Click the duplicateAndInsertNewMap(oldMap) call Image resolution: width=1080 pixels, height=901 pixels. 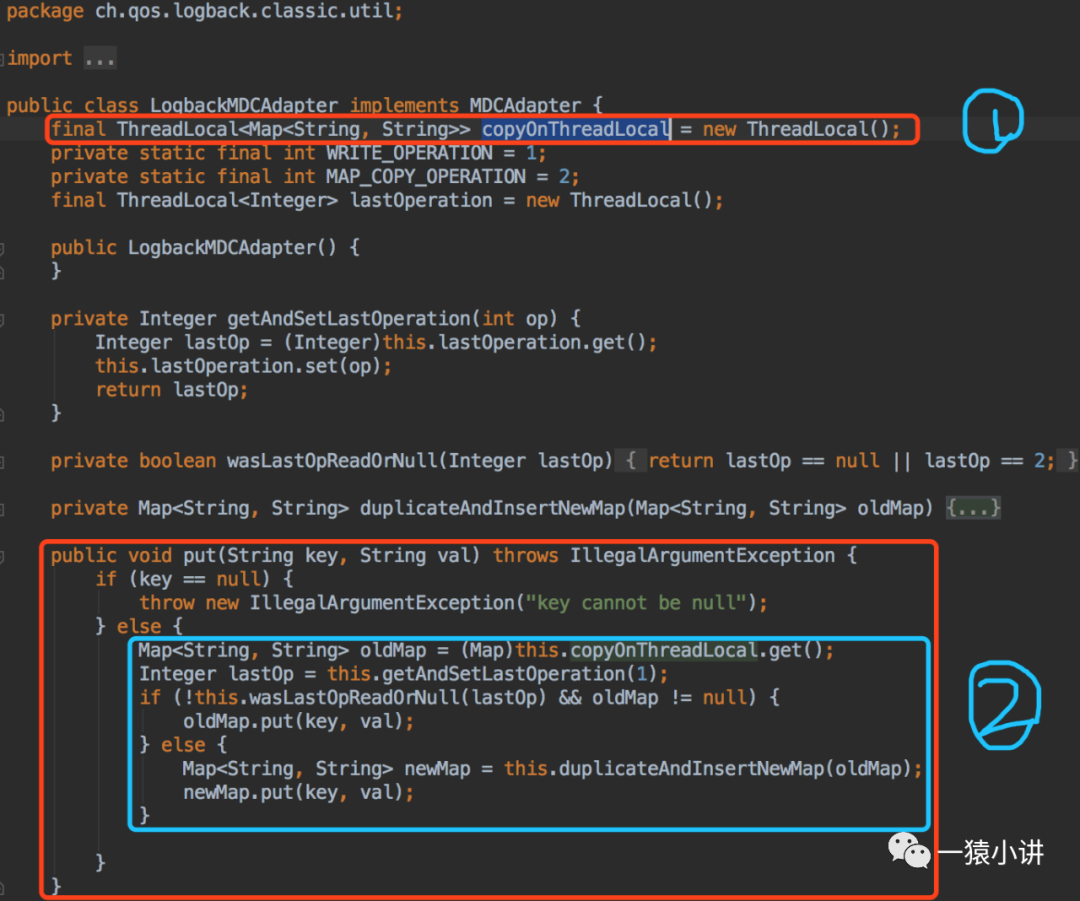tap(735, 769)
